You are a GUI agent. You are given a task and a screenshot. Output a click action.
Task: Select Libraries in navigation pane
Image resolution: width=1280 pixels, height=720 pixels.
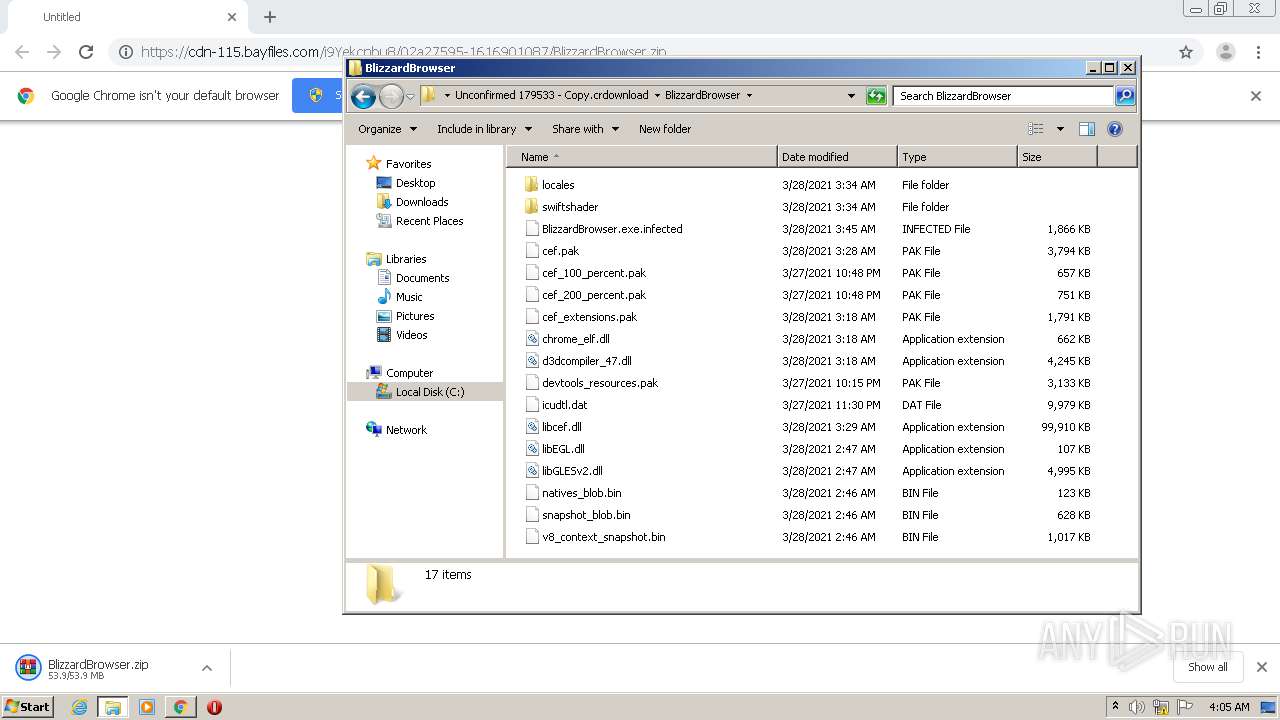click(406, 259)
